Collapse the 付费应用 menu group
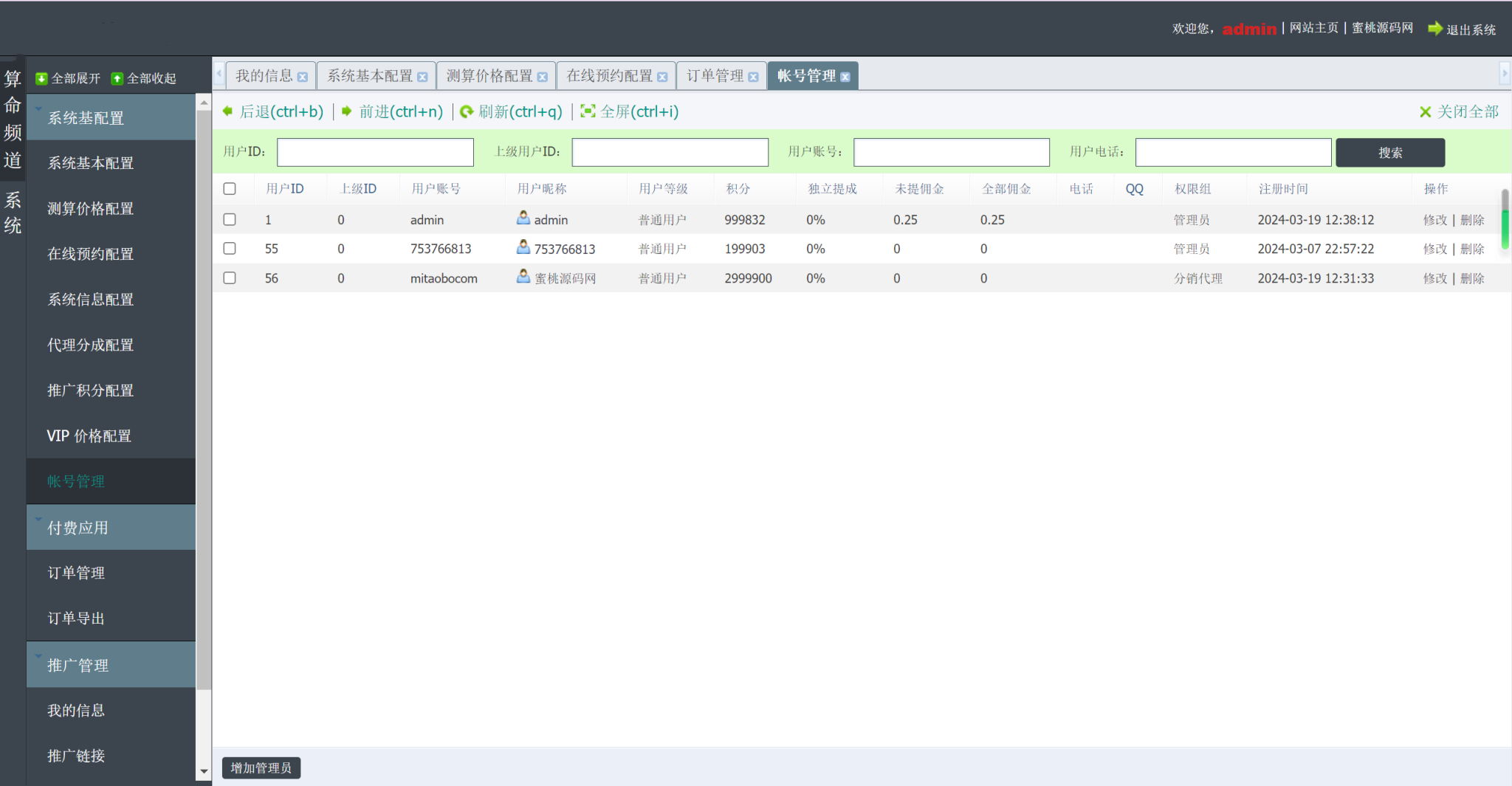Viewport: 1512px width, 786px height. 111,527
